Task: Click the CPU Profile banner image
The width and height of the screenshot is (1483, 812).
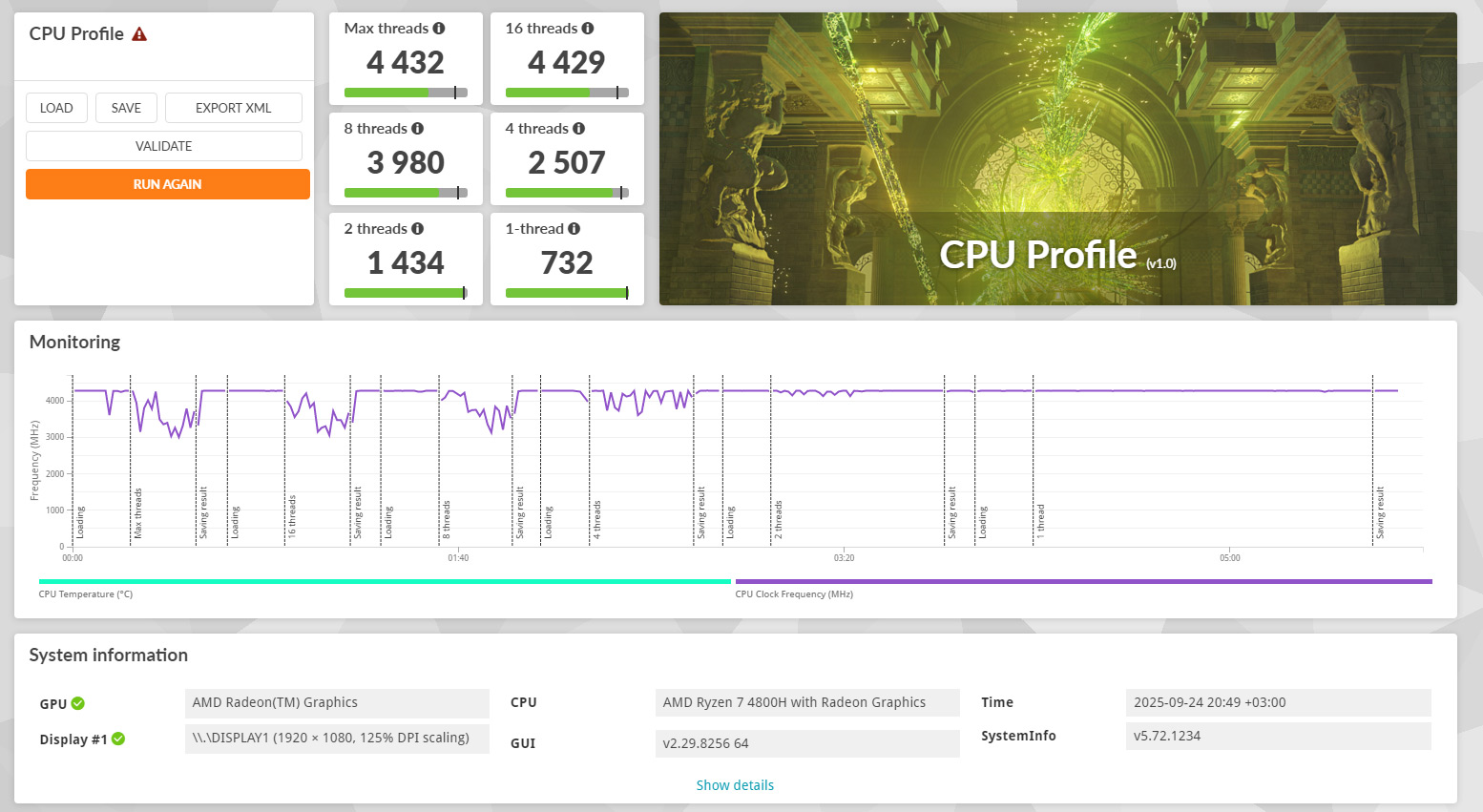Action: (1057, 158)
